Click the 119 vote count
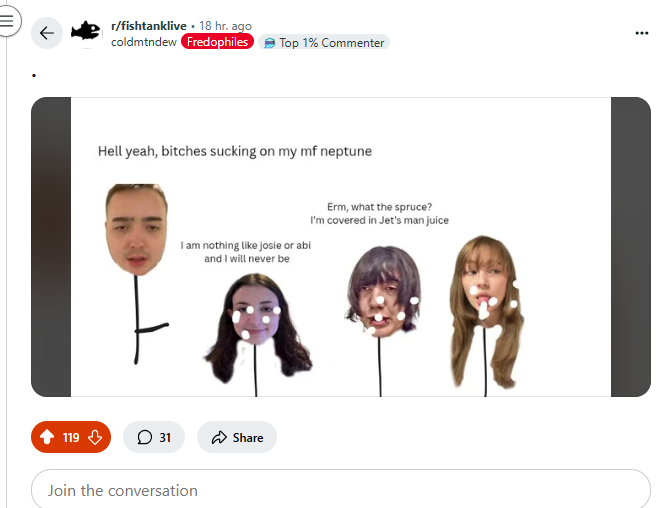The width and height of the screenshot is (668, 508). click(x=71, y=437)
